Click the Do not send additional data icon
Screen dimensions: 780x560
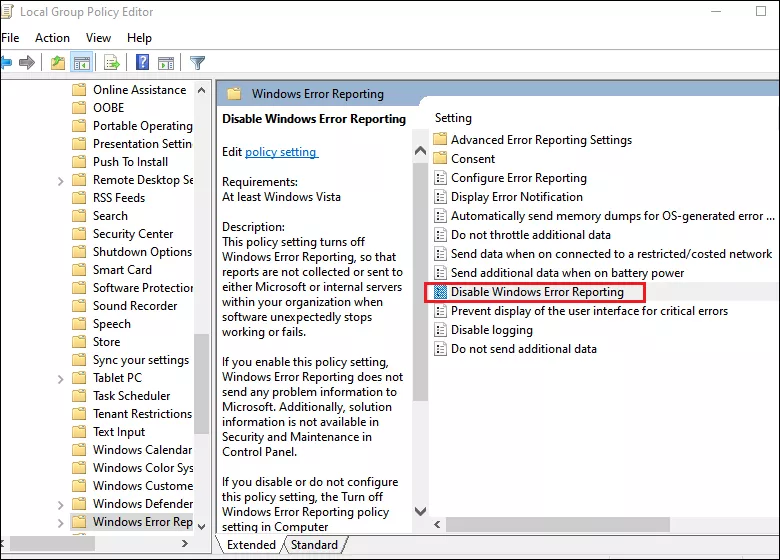tap(440, 349)
